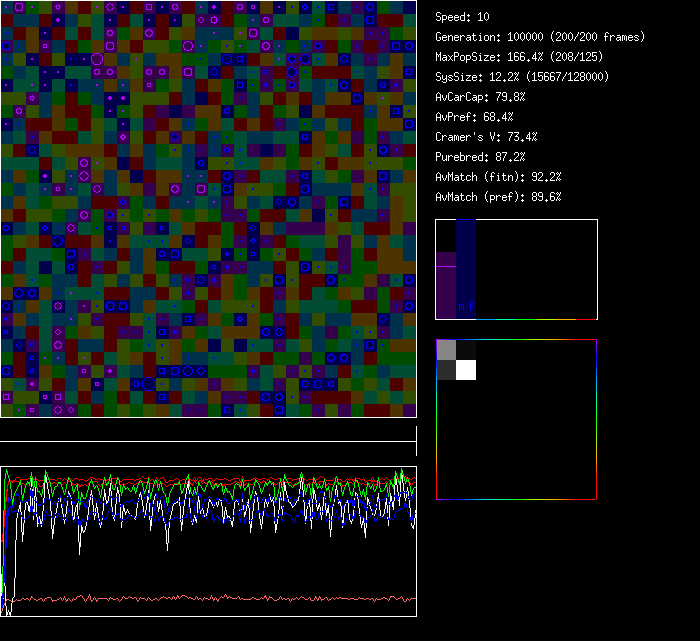Select the Purebred 87.2% line
Image resolution: width=700 pixels, height=641 pixels.
pos(480,157)
